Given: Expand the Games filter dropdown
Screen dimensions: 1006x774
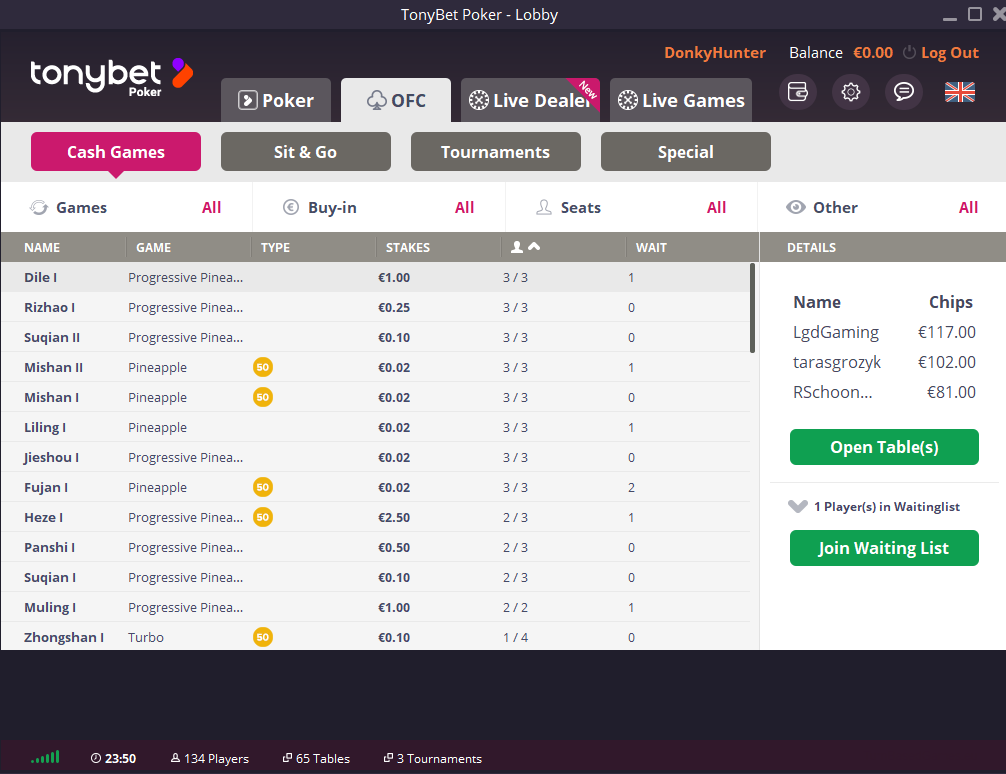Looking at the screenshot, I should point(126,208).
